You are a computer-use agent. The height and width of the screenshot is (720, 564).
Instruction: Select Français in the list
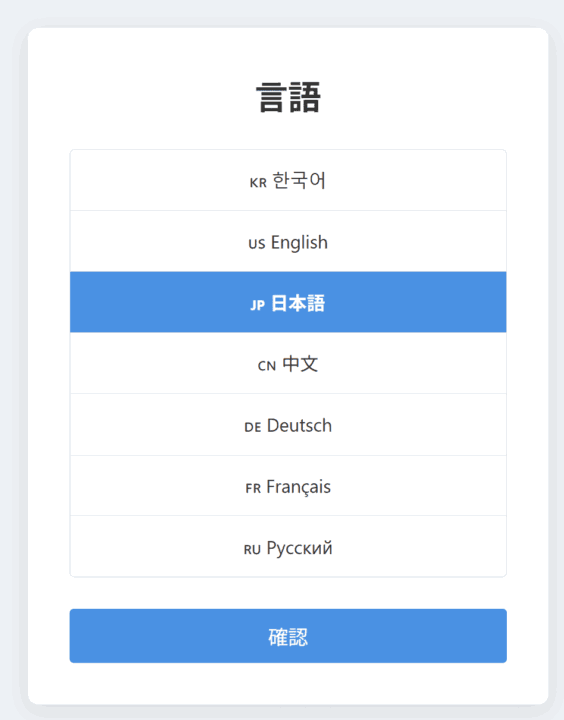[x=288, y=486]
